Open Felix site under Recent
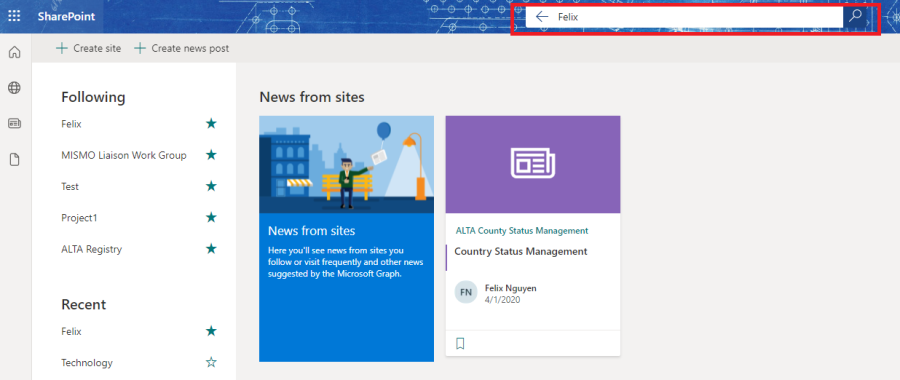Image resolution: width=900 pixels, height=380 pixels. point(71,332)
